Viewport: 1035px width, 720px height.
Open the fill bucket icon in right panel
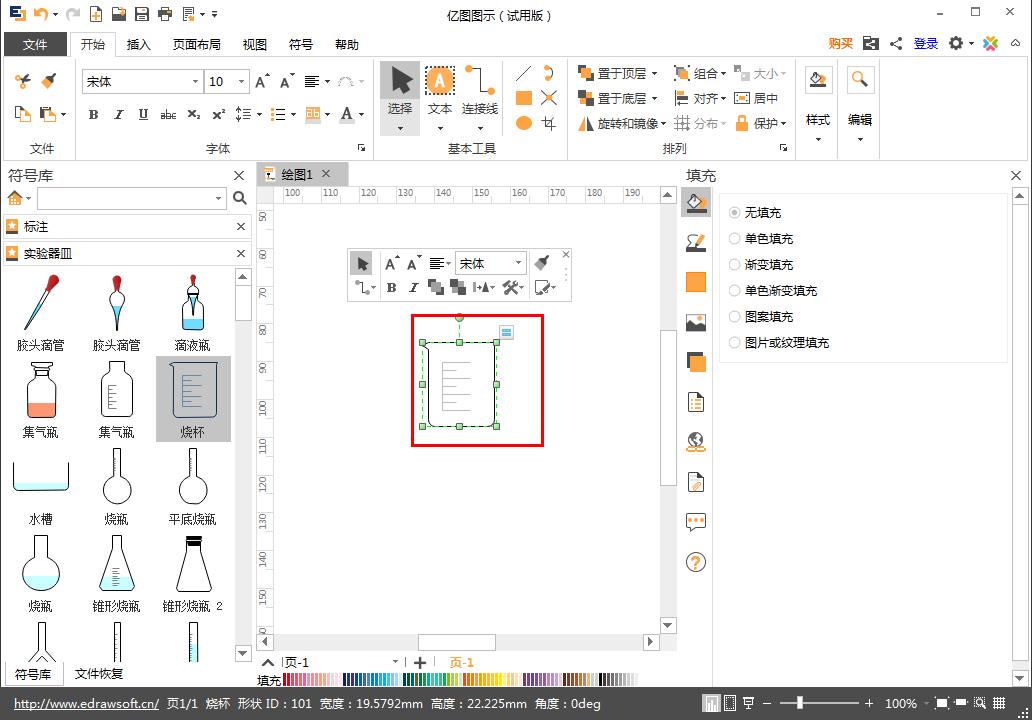point(694,201)
